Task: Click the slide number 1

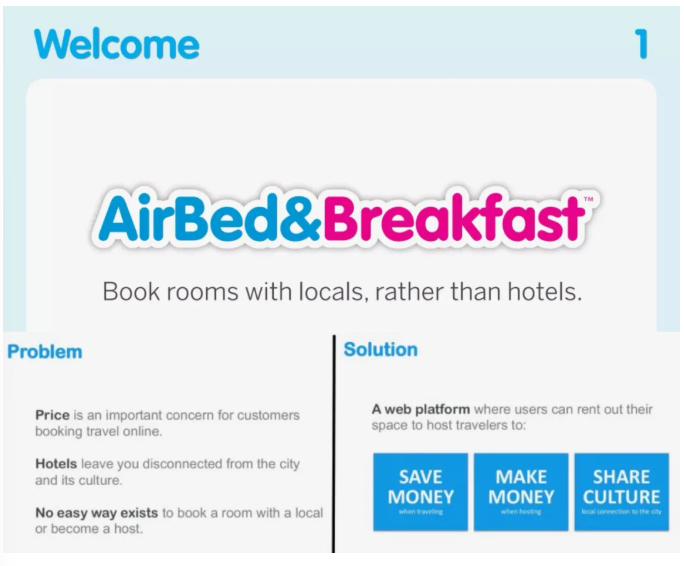Action: [x=641, y=44]
